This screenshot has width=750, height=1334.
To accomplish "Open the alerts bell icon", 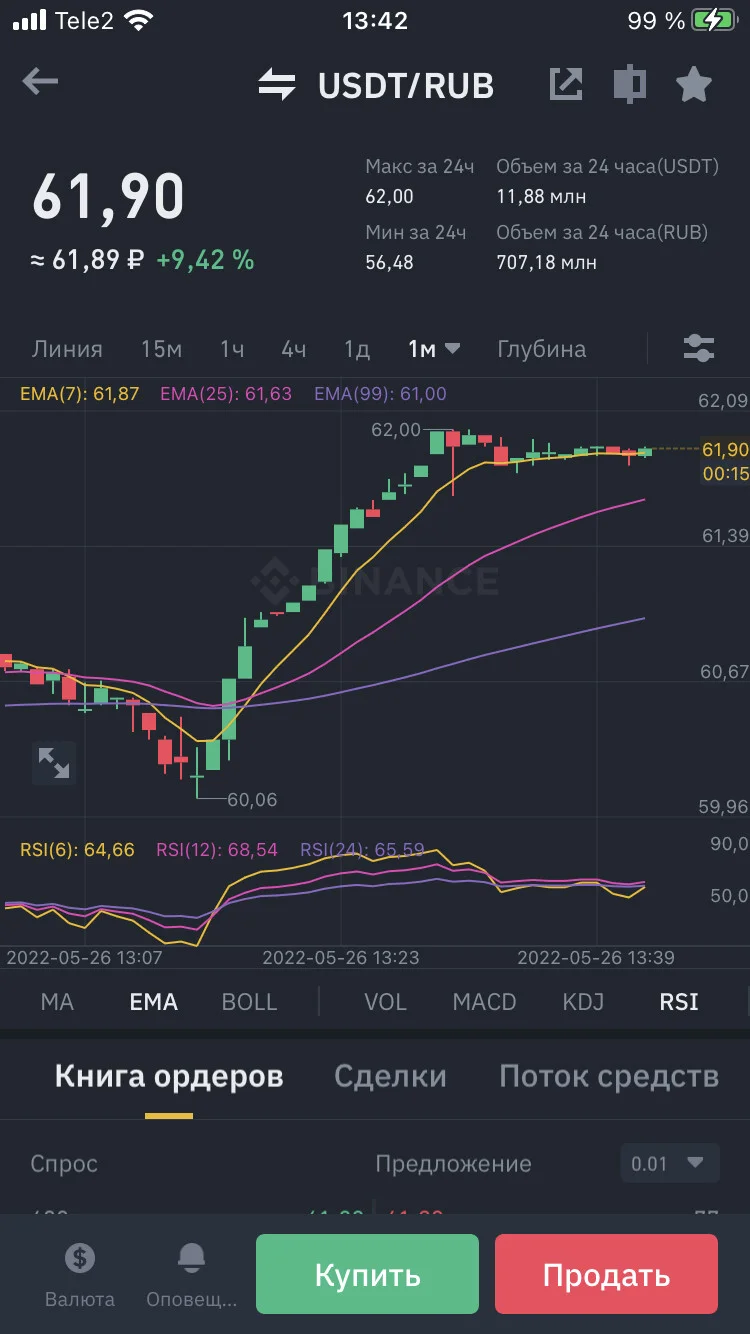I will (x=191, y=1258).
